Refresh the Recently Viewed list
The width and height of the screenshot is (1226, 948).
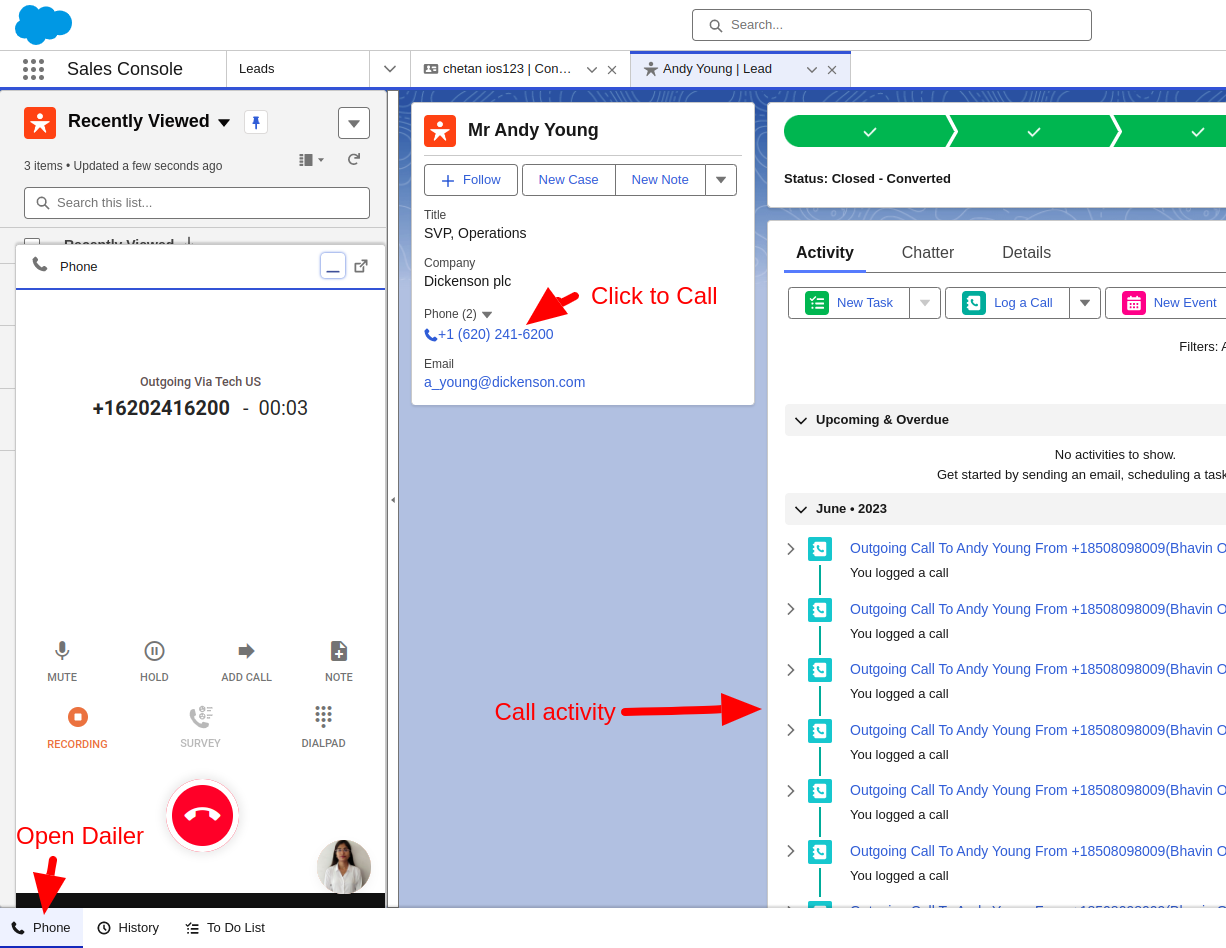coord(353,160)
